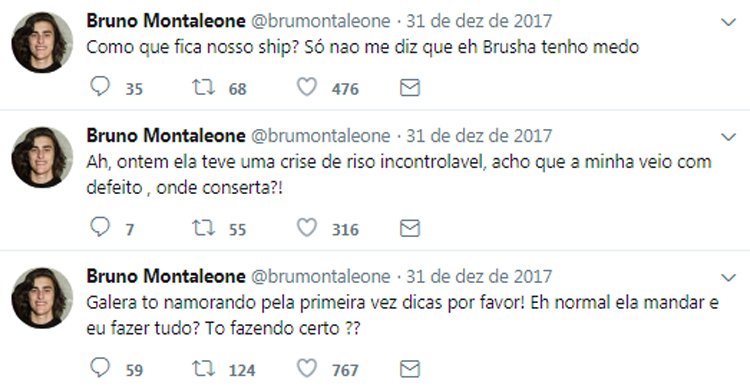Viewport: 750px width, 389px height.
Task: Visit the @brumontaleone handle on the second tweet
Action: [321, 136]
